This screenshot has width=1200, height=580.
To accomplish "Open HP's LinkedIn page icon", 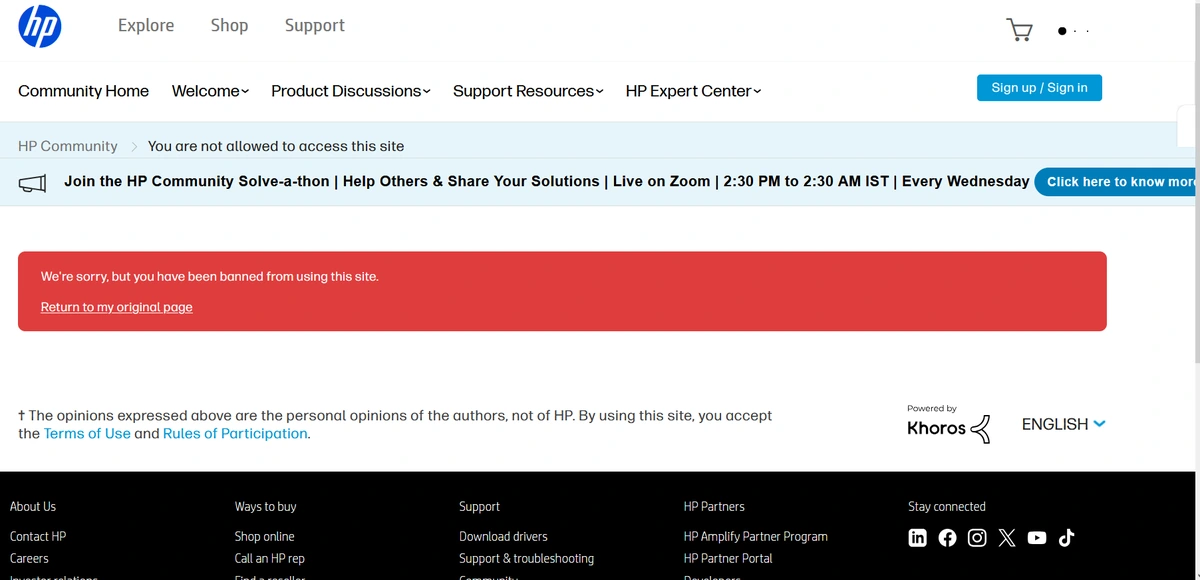I will pos(918,538).
